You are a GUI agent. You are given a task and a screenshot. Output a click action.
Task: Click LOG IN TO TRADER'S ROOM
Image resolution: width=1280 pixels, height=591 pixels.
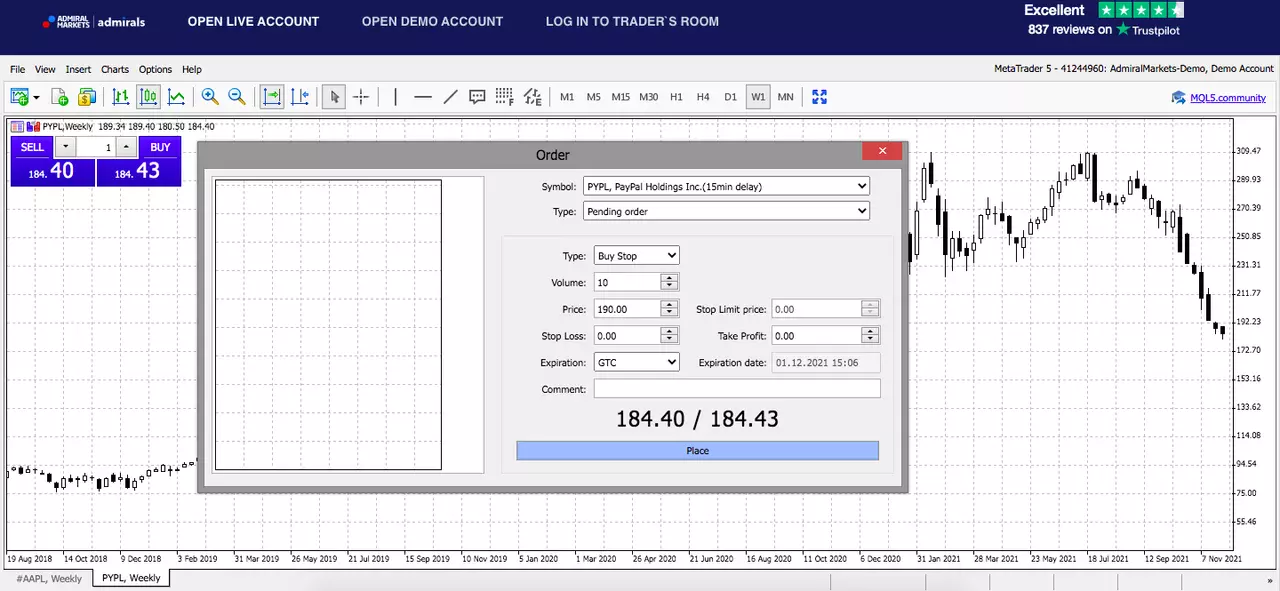coord(632,21)
